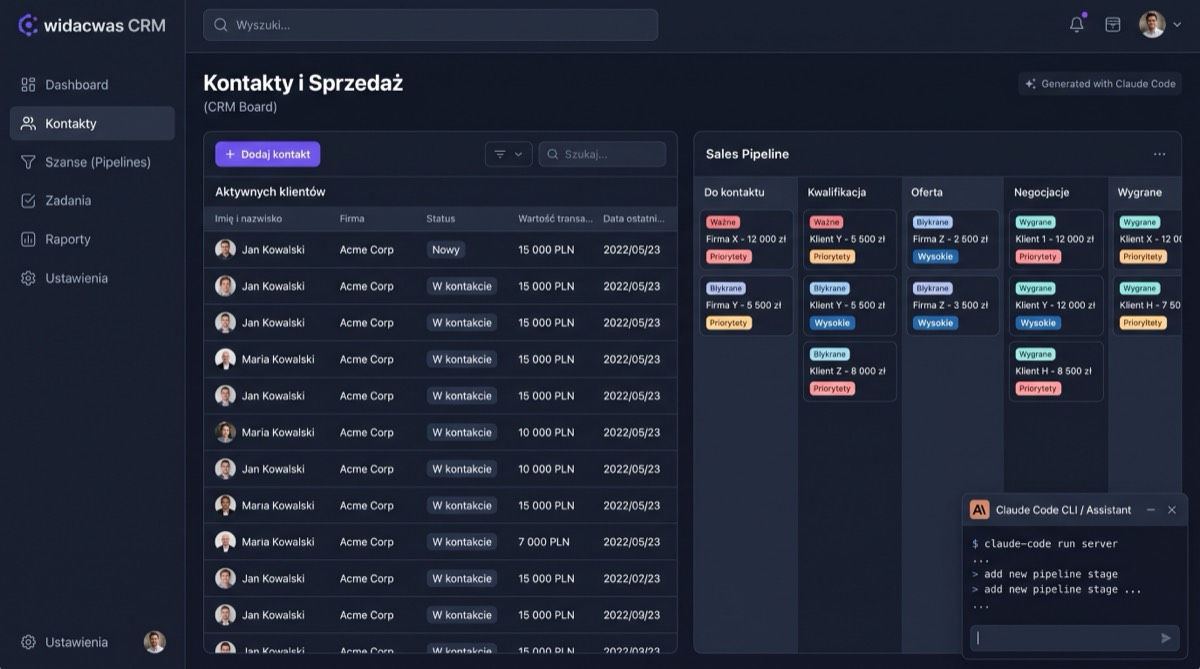Click the Nowy status badge
Screen dimensions: 1200x669
click(446, 250)
